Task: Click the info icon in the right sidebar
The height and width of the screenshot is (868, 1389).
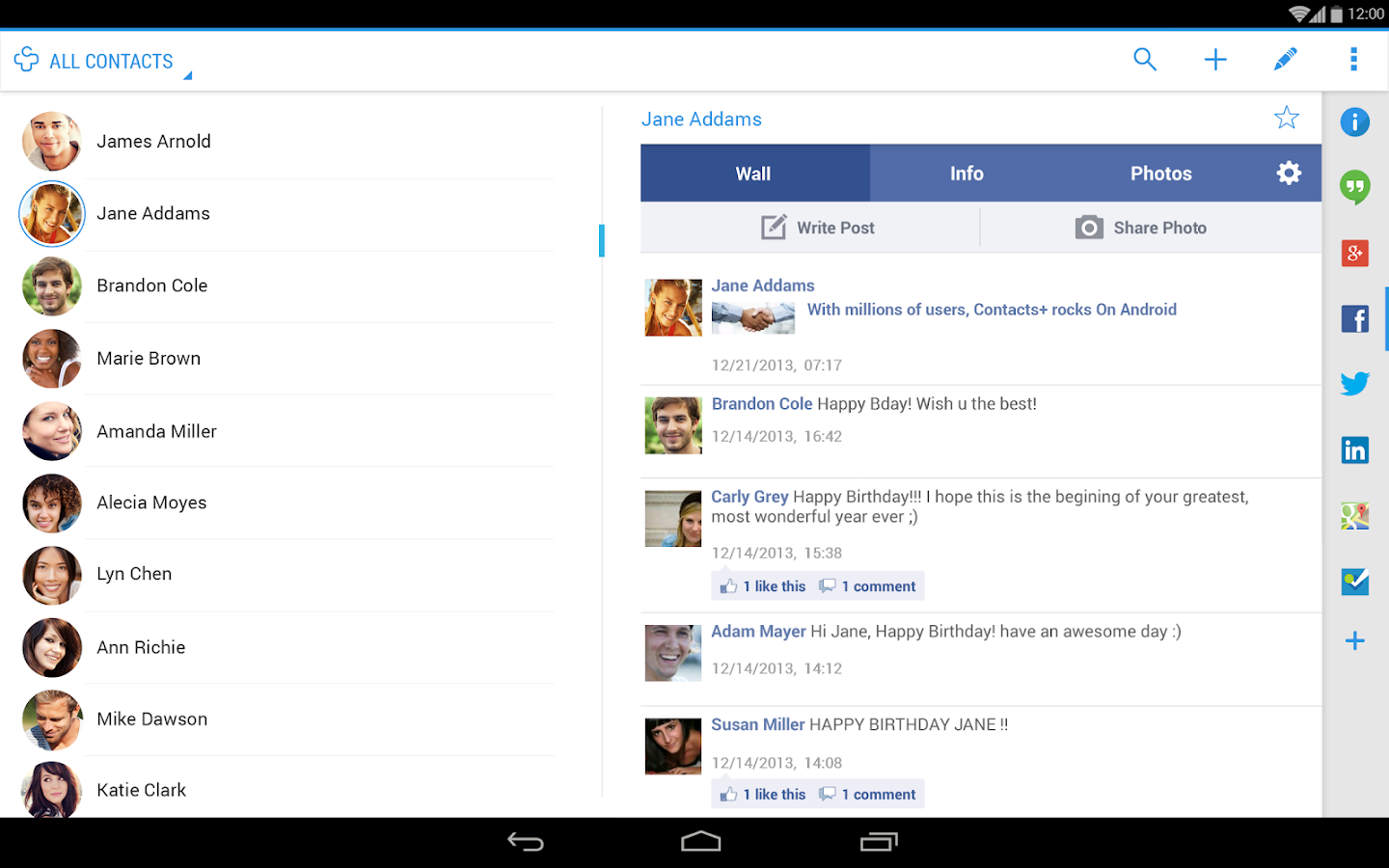Action: pos(1354,122)
